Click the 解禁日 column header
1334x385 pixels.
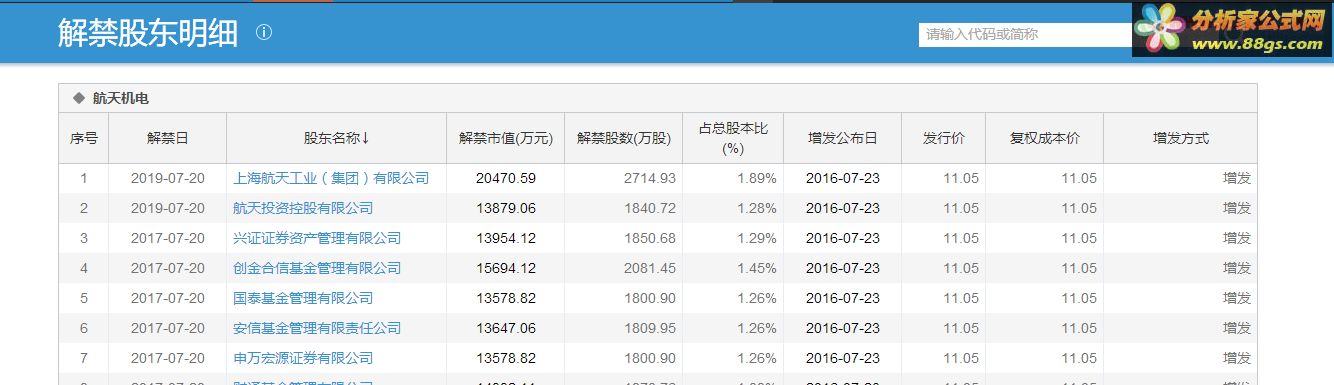167,138
